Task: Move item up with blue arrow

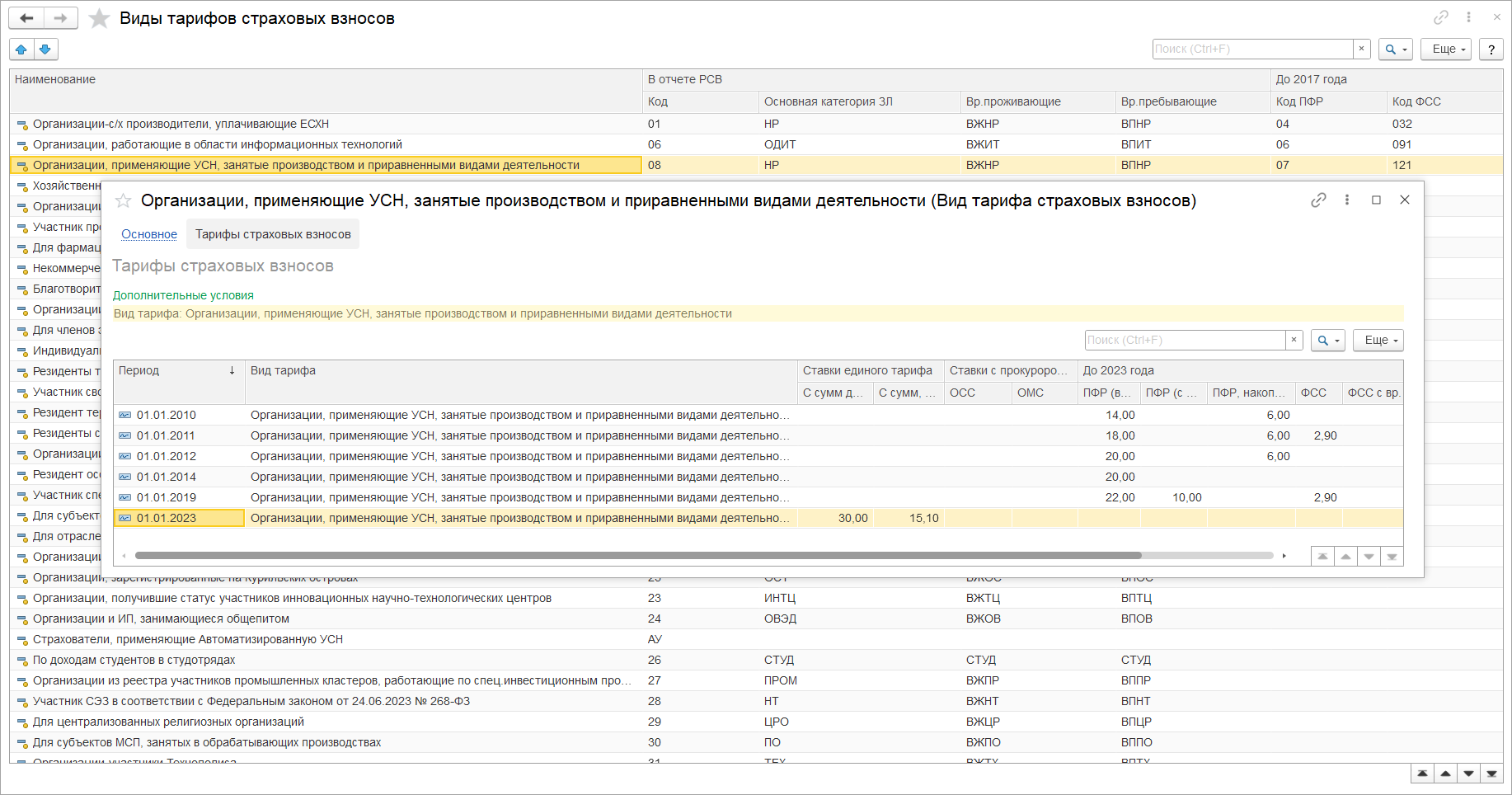Action: coord(21,49)
